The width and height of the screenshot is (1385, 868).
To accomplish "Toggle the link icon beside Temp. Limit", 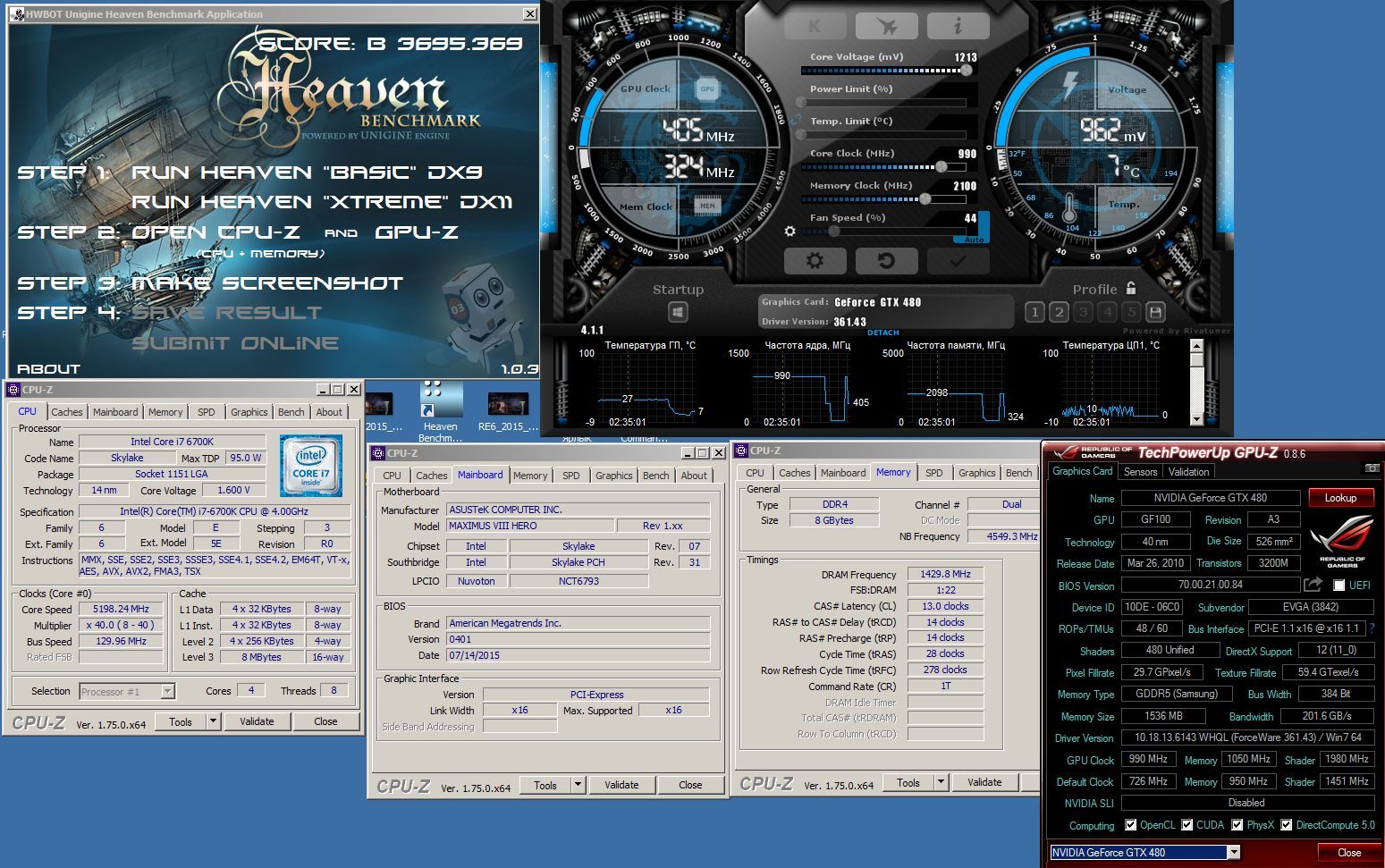I will pos(796,120).
